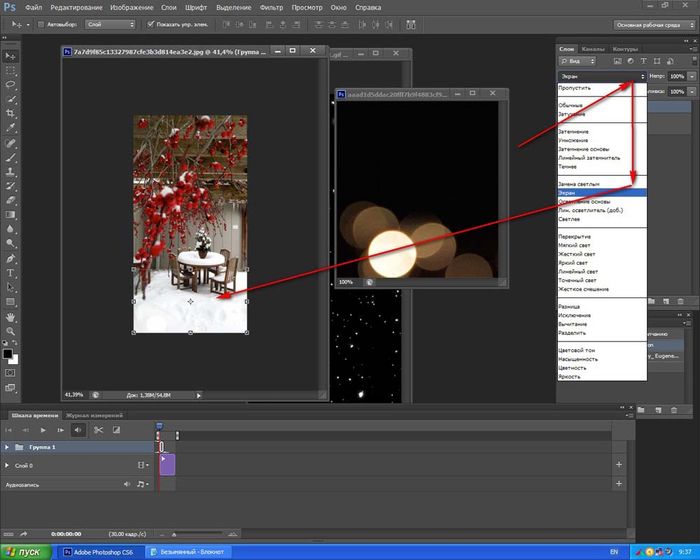
Task: Select the Quick Selection tool
Action: tap(10, 99)
